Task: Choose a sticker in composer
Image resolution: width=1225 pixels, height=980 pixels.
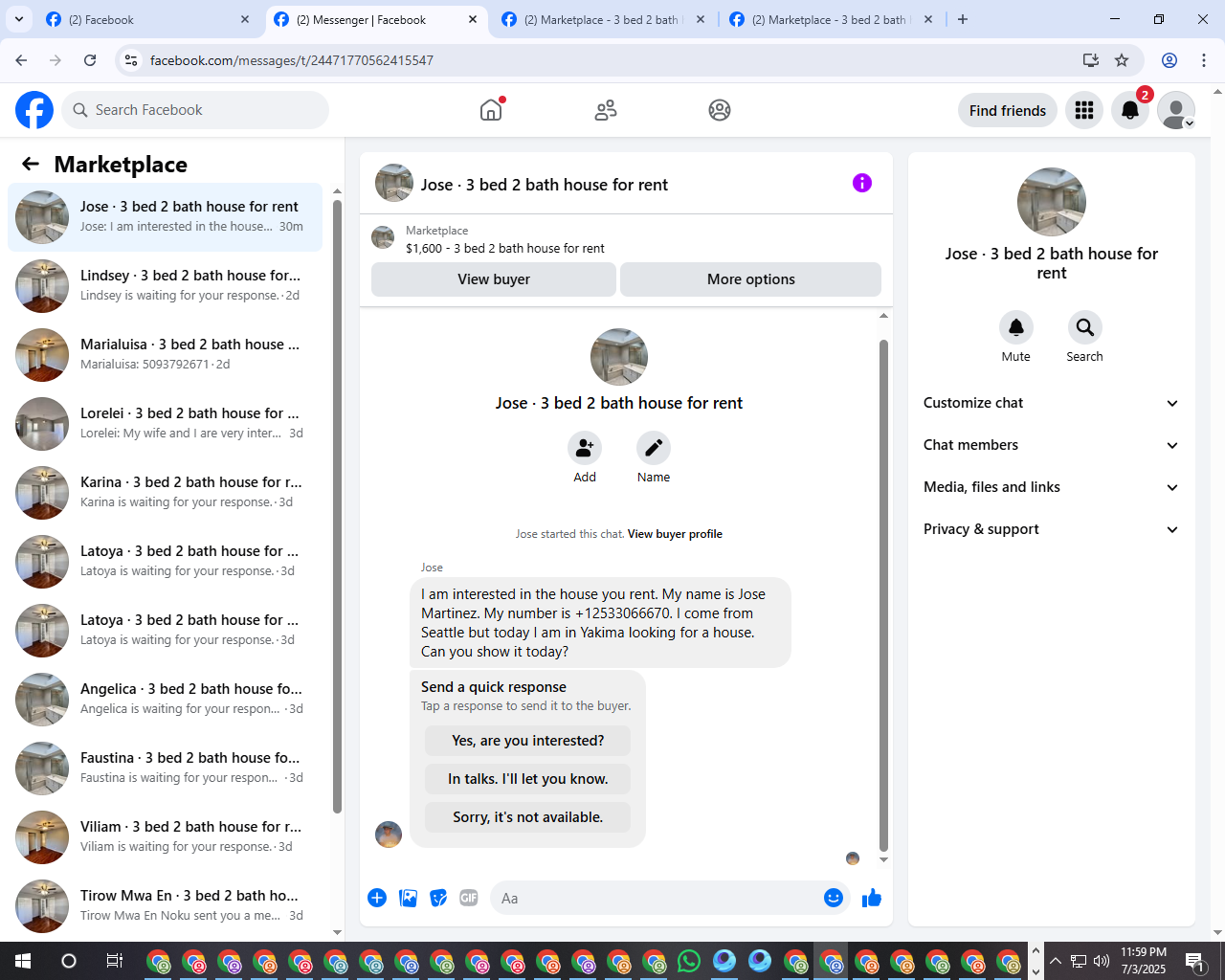Action: click(x=438, y=898)
